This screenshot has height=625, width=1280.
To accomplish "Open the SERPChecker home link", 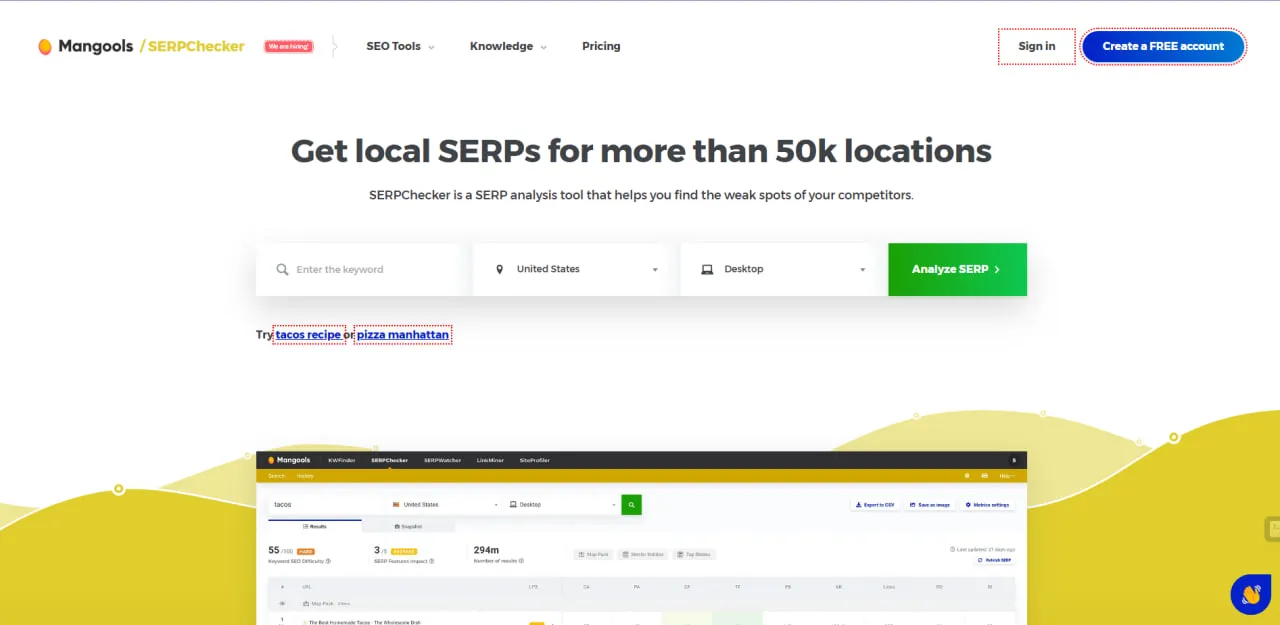I will (x=192, y=46).
